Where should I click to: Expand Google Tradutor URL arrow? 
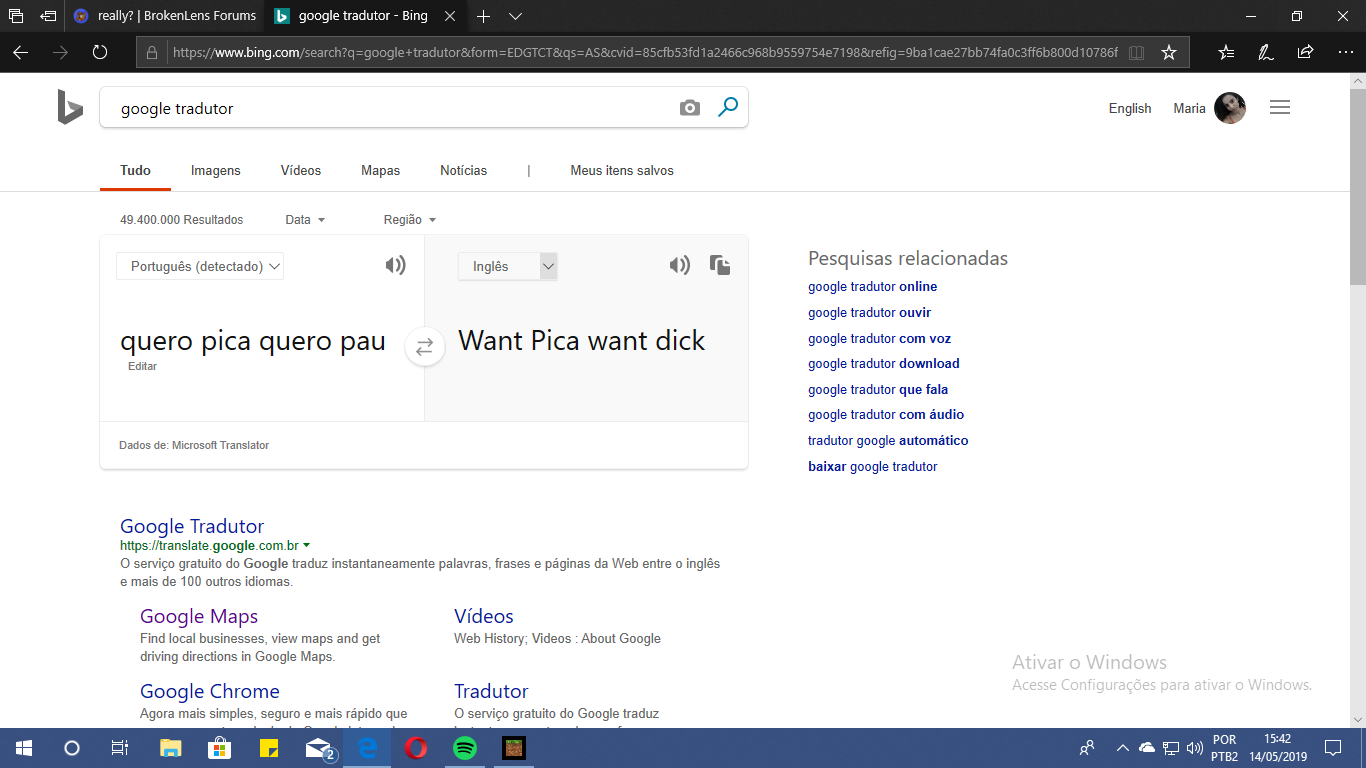click(306, 546)
